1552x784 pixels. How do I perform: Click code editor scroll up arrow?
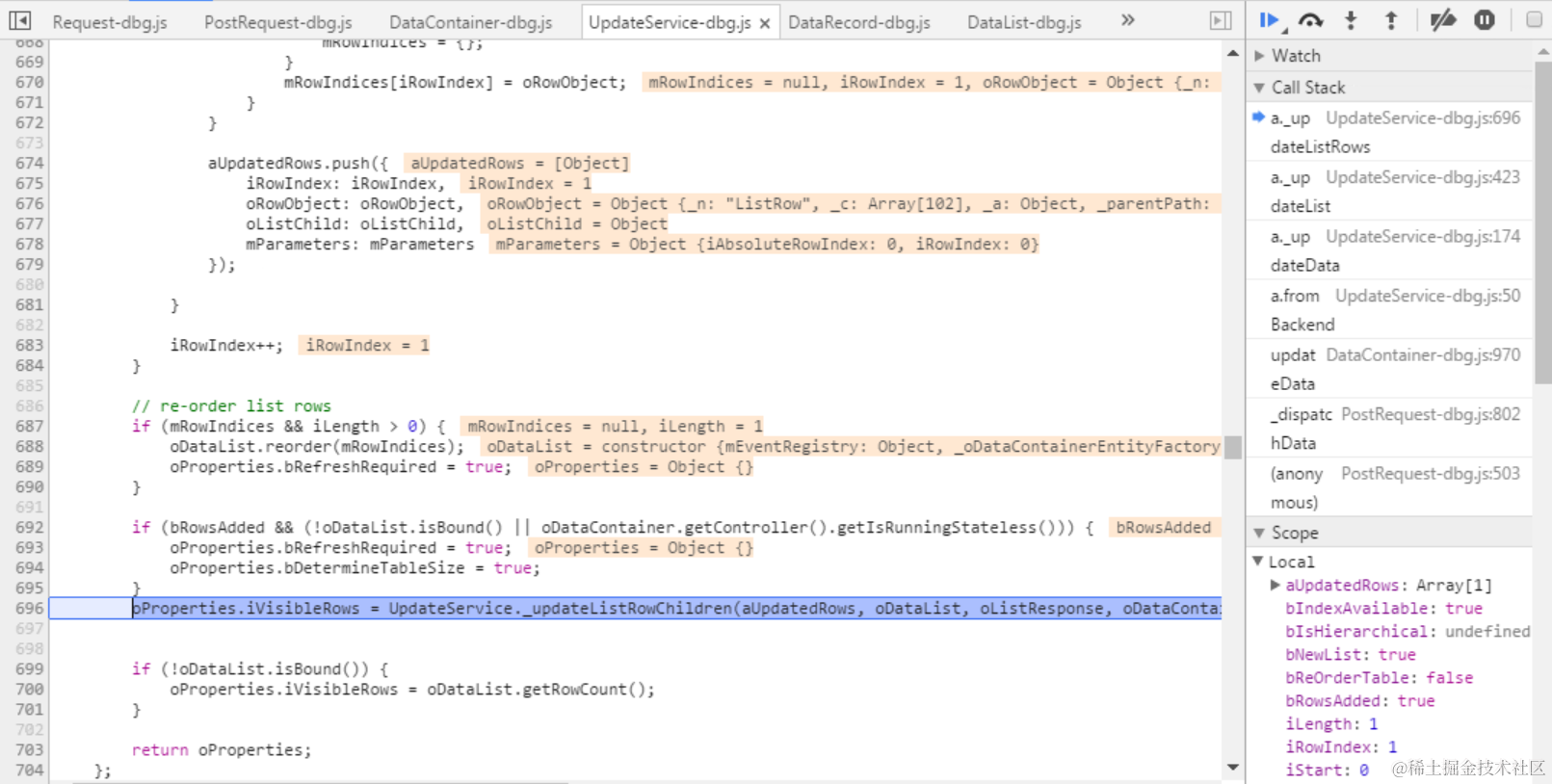point(1232,54)
